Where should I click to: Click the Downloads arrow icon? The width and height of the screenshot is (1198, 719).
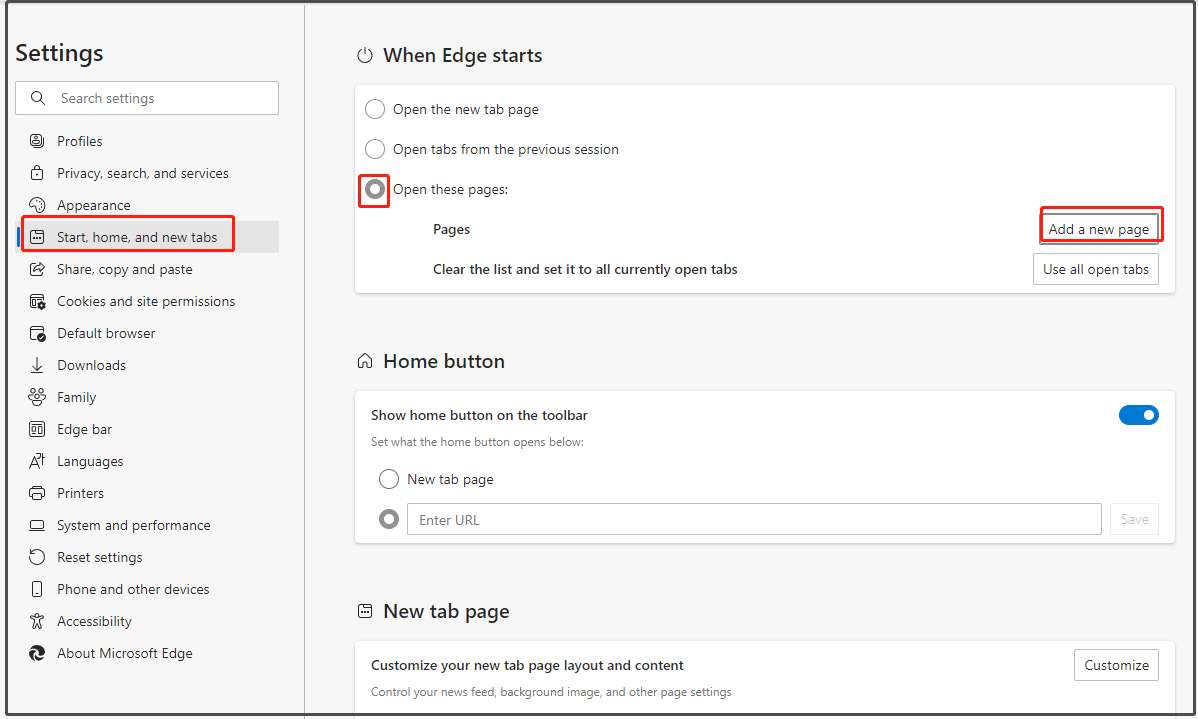(37, 365)
